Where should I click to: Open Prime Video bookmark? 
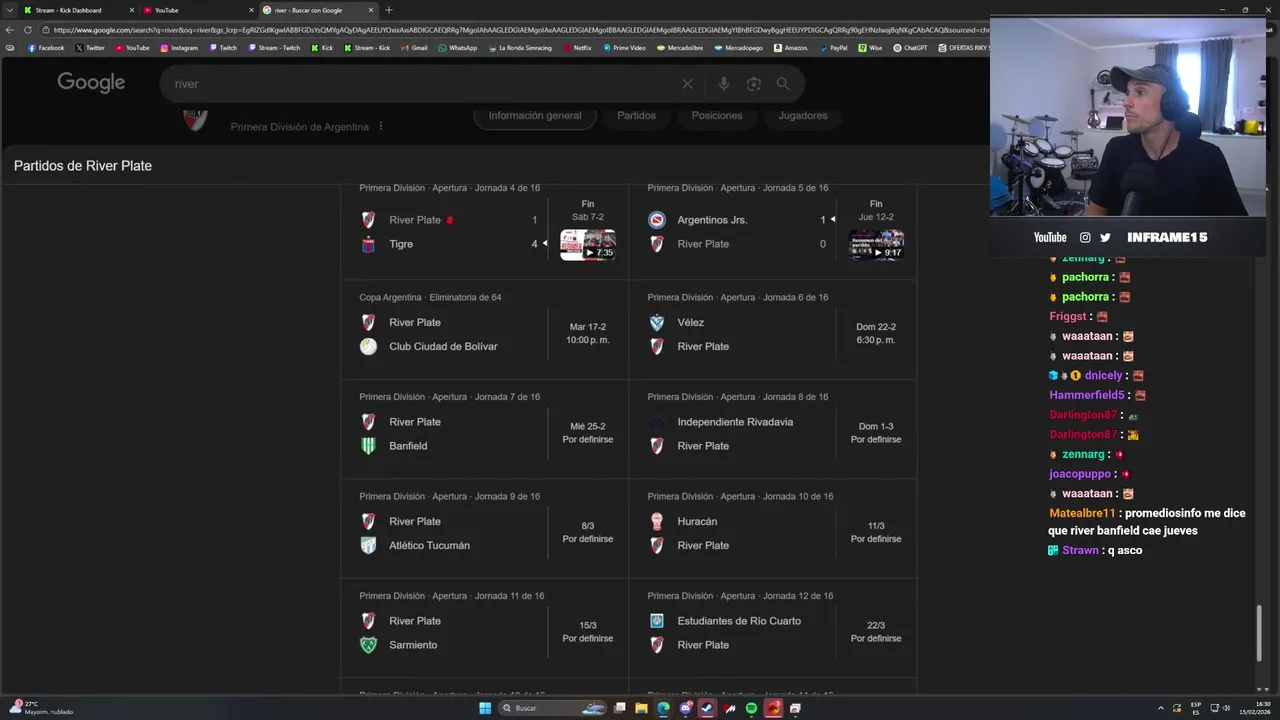624,48
